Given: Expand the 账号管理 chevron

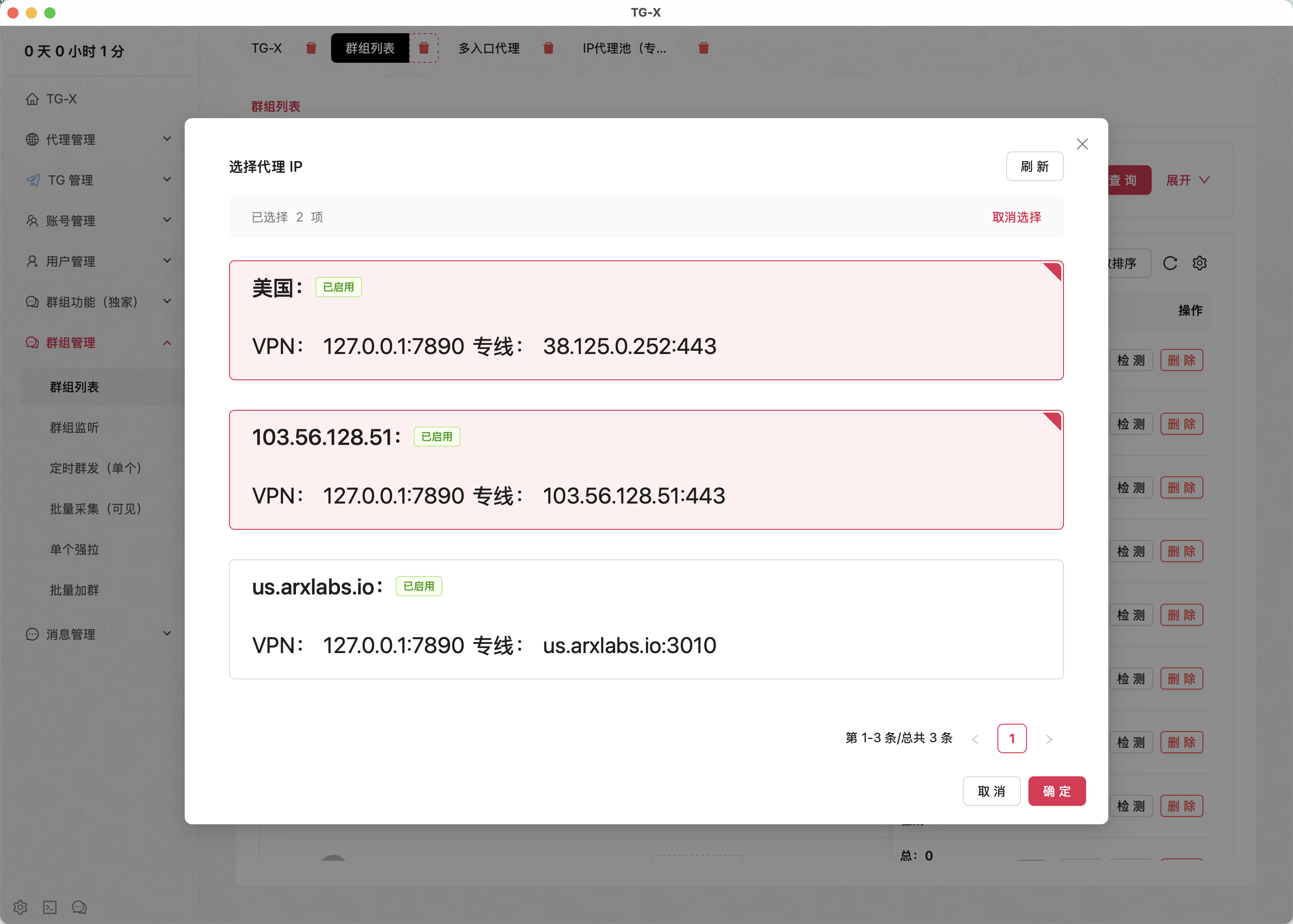Looking at the screenshot, I should click(167, 220).
